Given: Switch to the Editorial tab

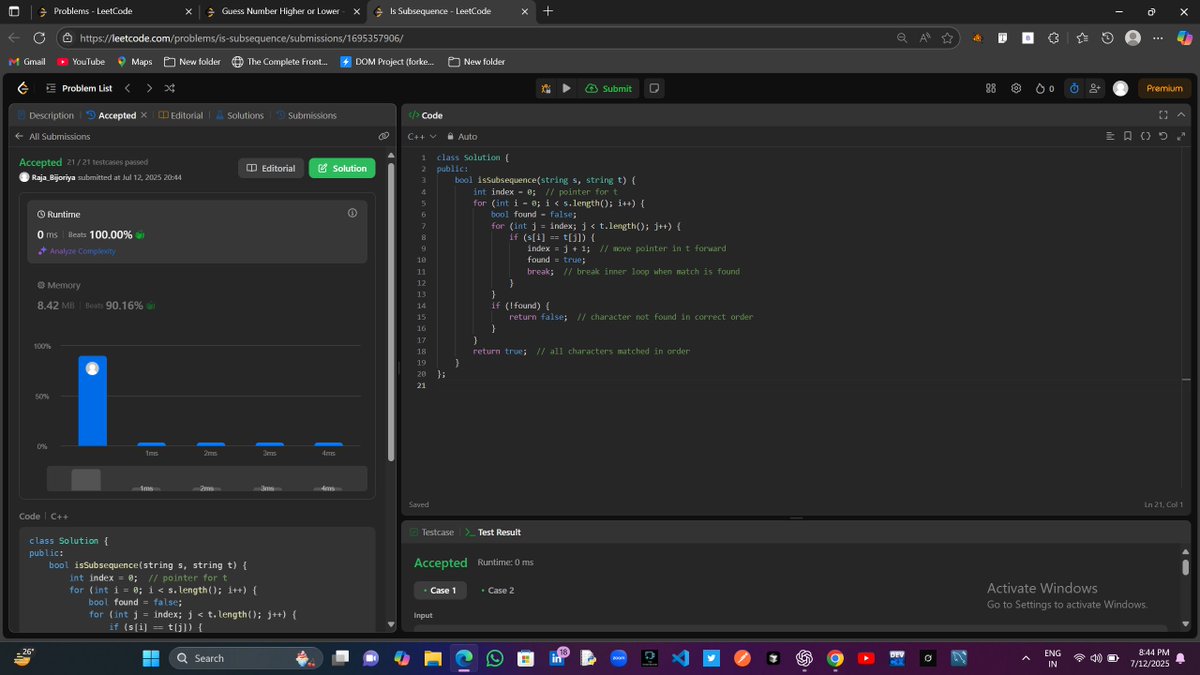Looking at the screenshot, I should pos(181,115).
